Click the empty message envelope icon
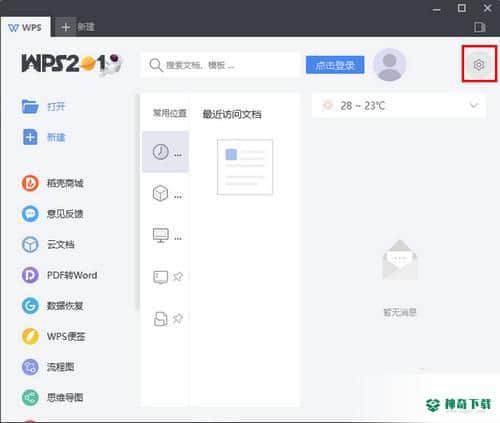 [x=399, y=260]
